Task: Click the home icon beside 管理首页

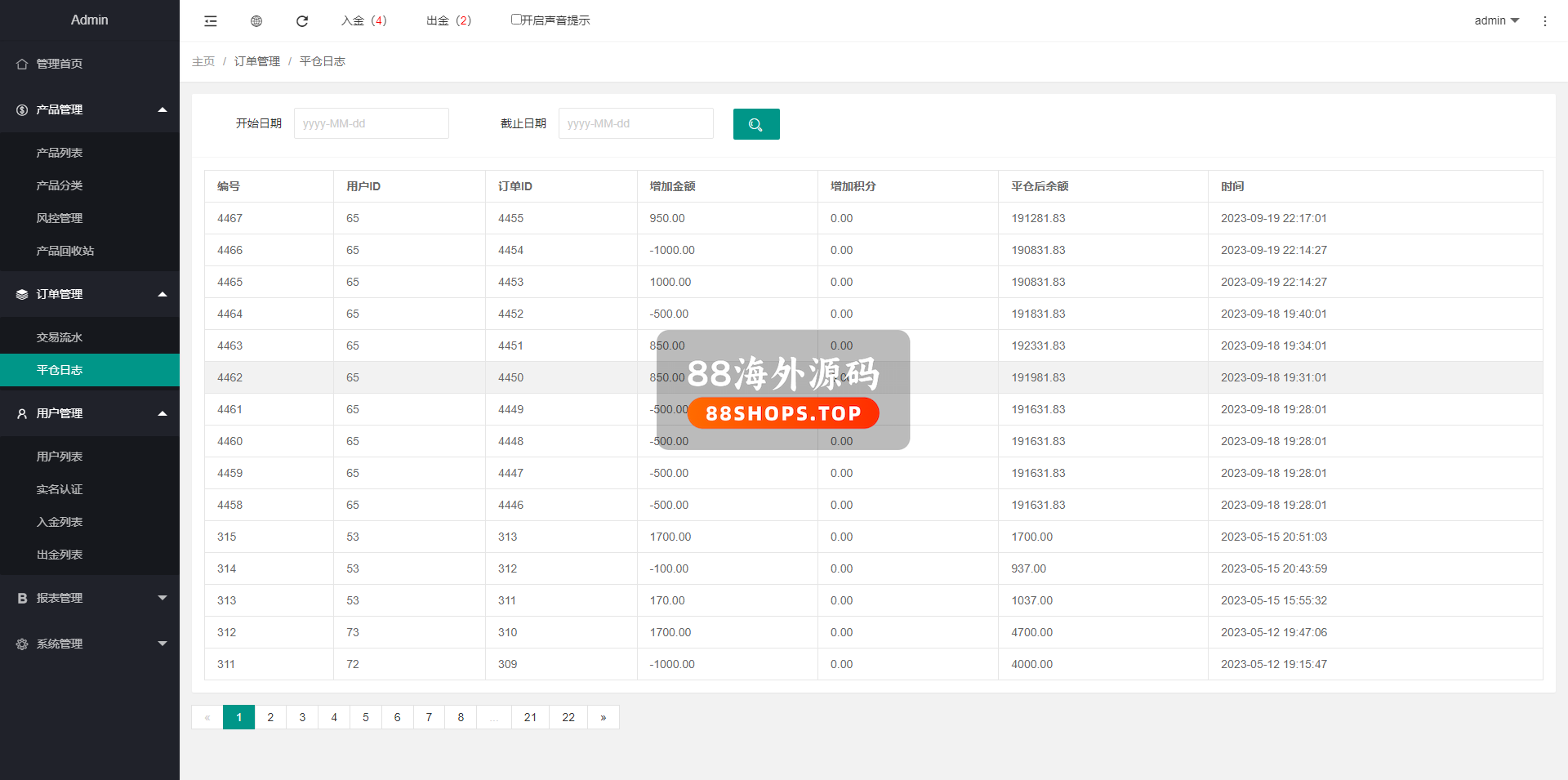Action: tap(22, 64)
